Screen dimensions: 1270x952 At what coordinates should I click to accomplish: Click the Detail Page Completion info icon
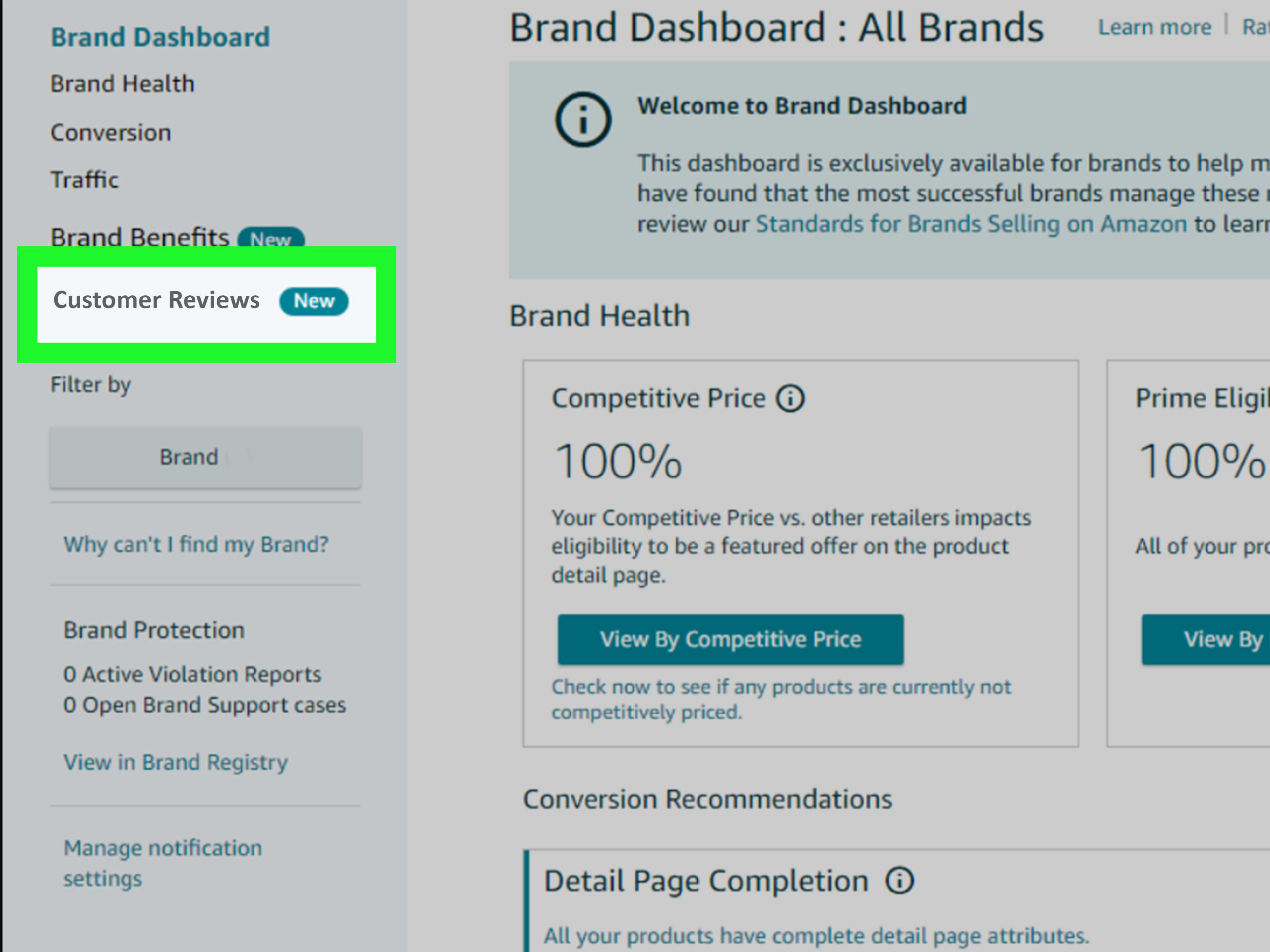pos(899,881)
